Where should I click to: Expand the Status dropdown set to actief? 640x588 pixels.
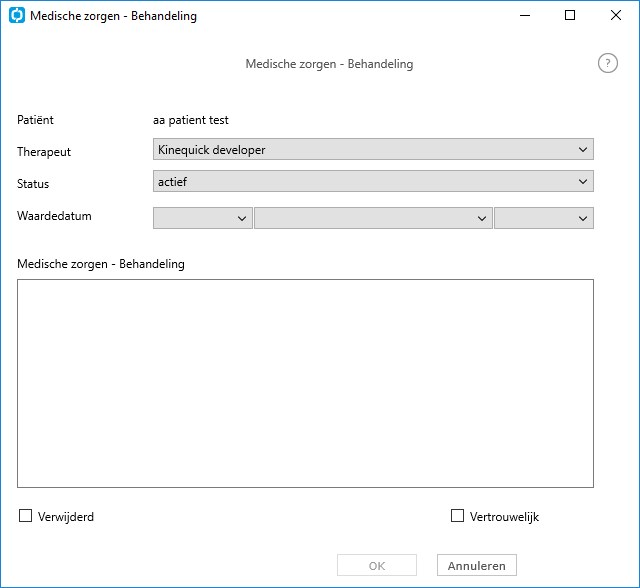click(x=373, y=181)
